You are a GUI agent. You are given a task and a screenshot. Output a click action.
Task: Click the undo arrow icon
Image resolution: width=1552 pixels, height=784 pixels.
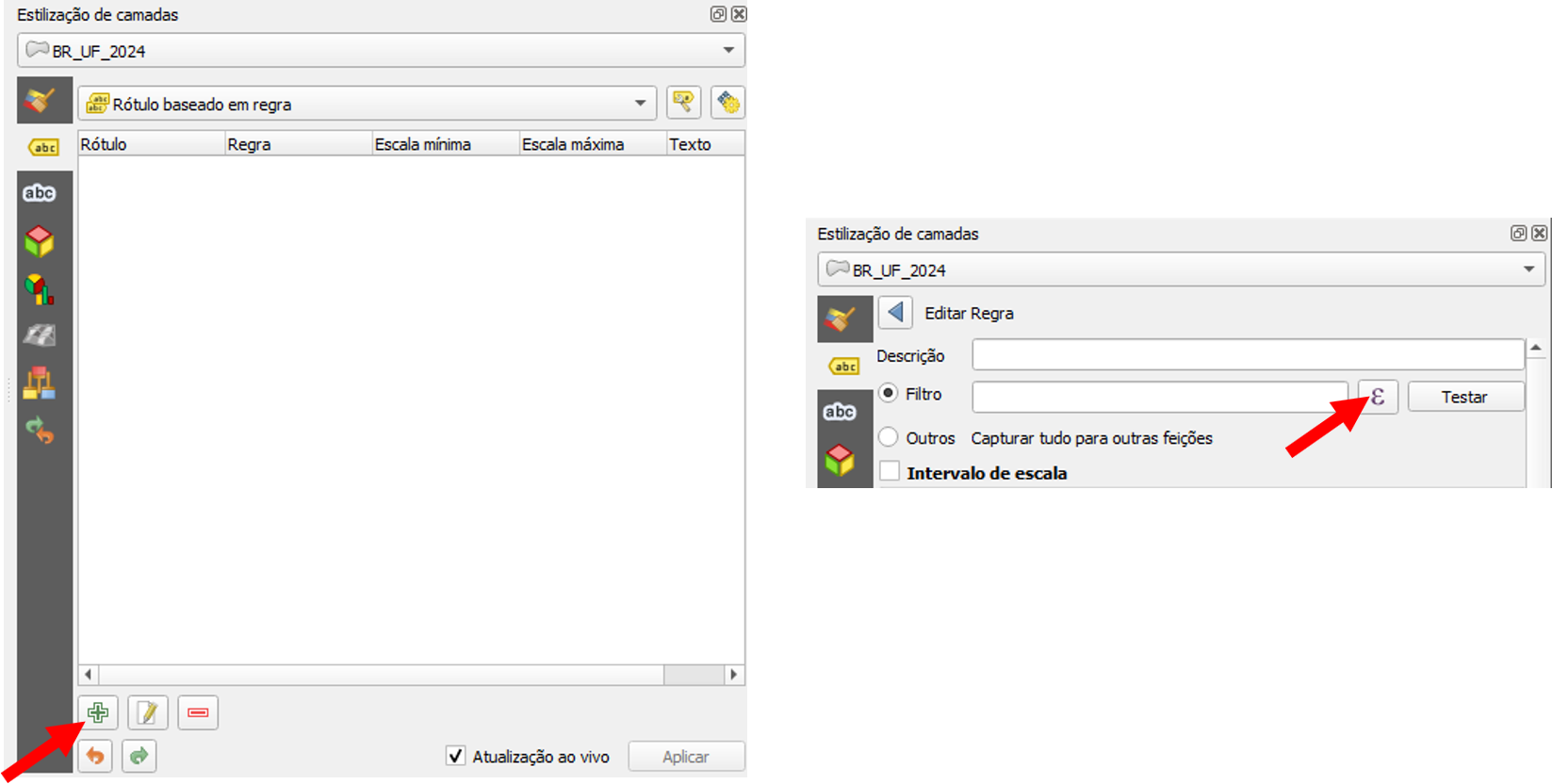click(95, 756)
